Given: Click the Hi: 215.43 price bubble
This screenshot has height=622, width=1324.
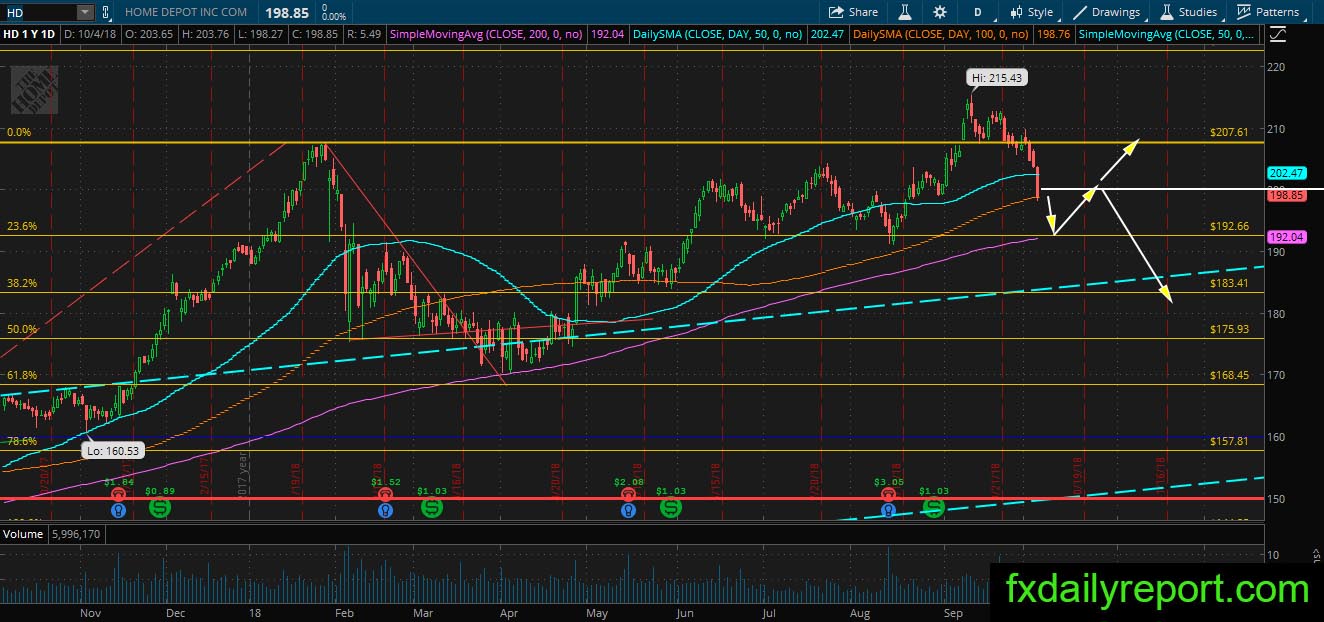Looking at the screenshot, I should [x=997, y=77].
